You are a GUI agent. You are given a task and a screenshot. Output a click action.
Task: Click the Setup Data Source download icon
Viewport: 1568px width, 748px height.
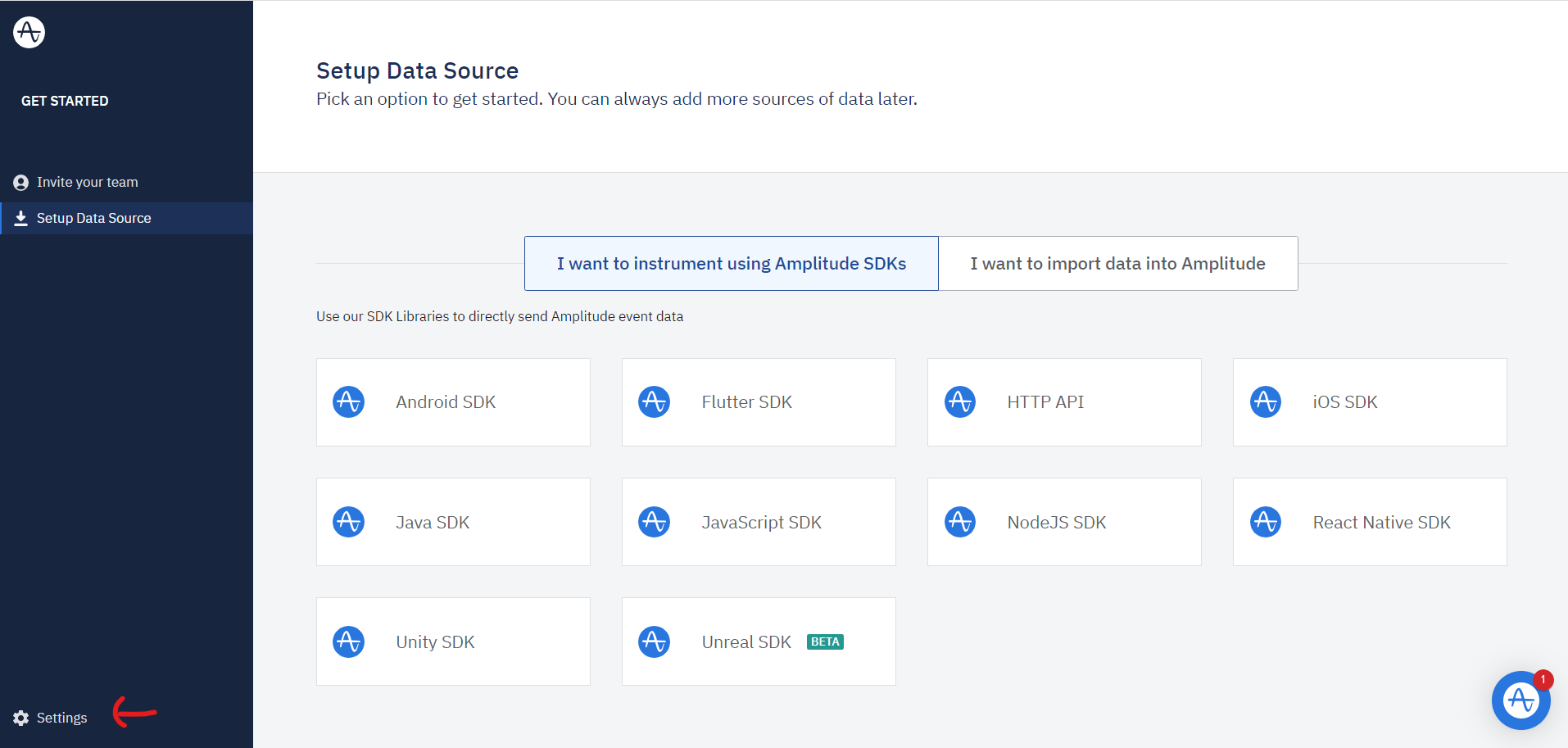click(x=21, y=219)
